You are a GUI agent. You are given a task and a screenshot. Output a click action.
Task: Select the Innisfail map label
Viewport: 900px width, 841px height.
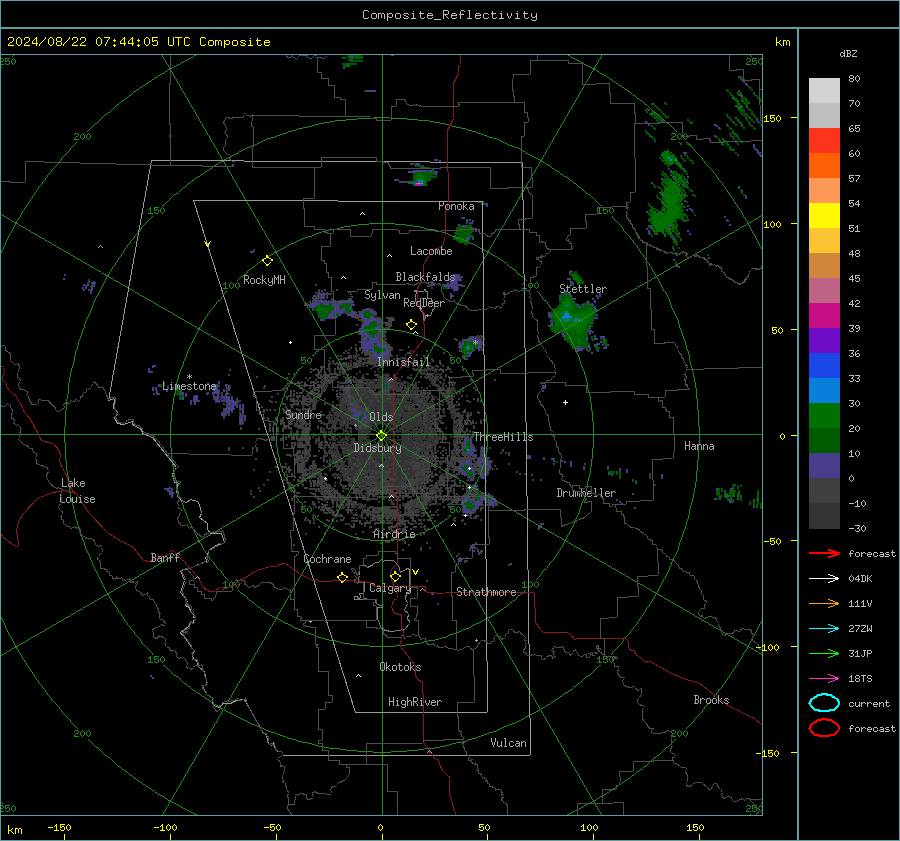point(404,362)
